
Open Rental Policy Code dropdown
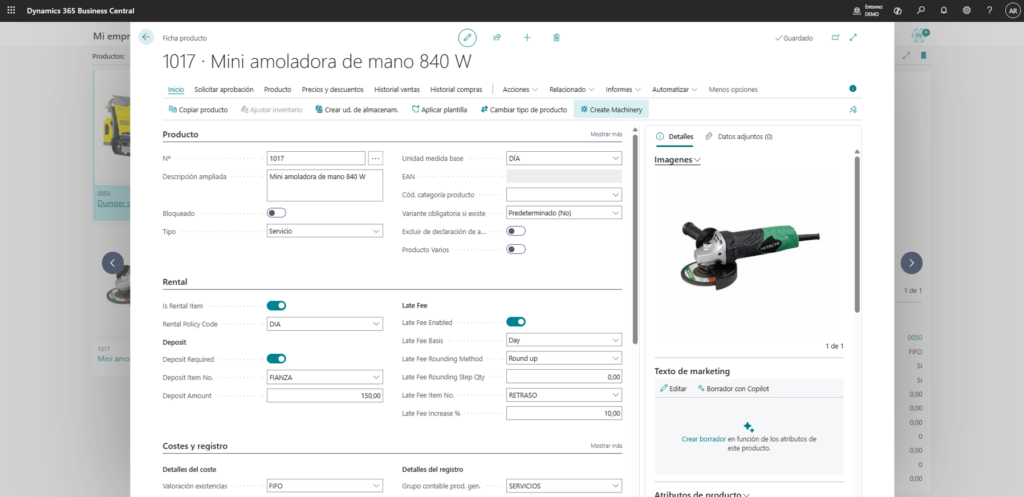tap(324, 324)
